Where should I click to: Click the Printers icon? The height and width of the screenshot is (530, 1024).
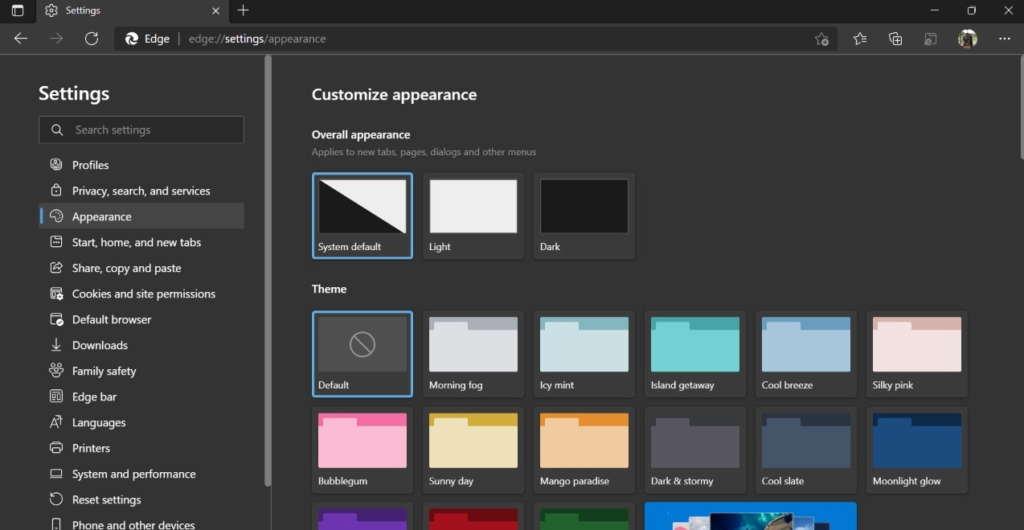(x=56, y=448)
